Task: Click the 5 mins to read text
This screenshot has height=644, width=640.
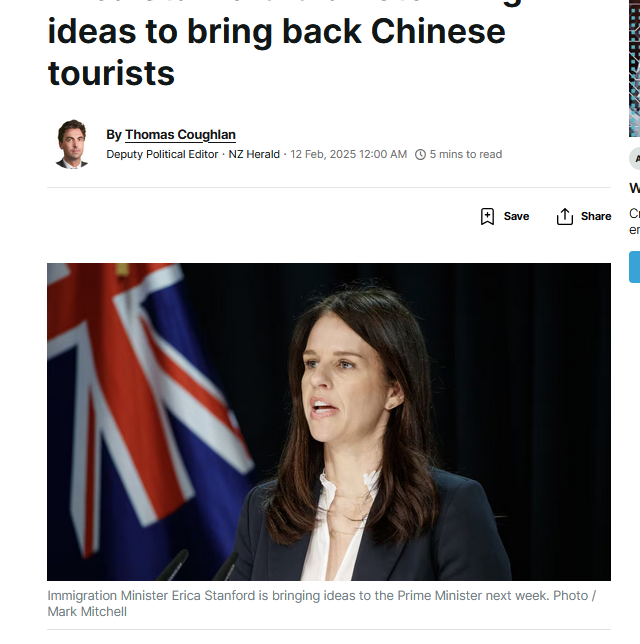Action: click(466, 154)
